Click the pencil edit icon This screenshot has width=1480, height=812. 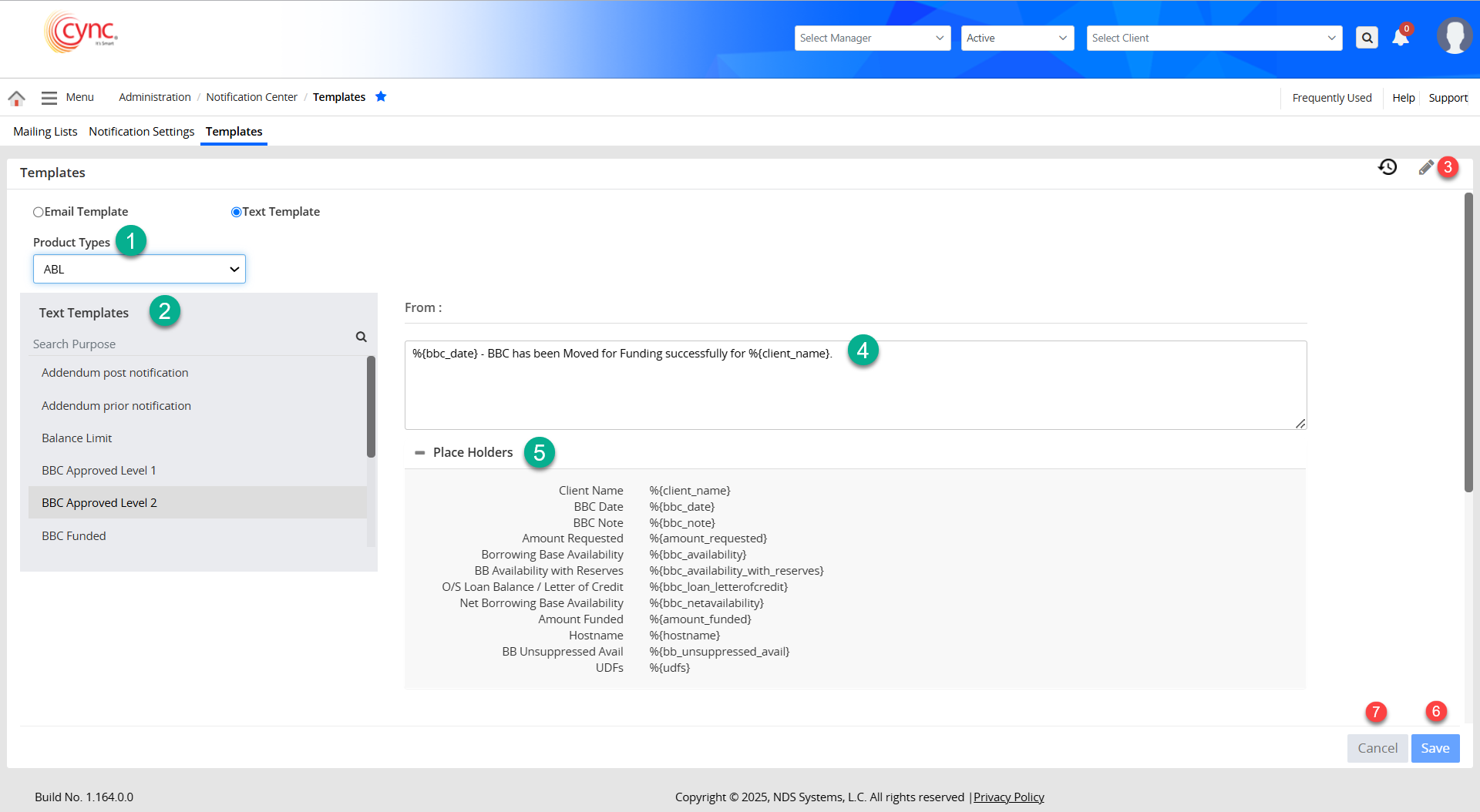[1425, 167]
